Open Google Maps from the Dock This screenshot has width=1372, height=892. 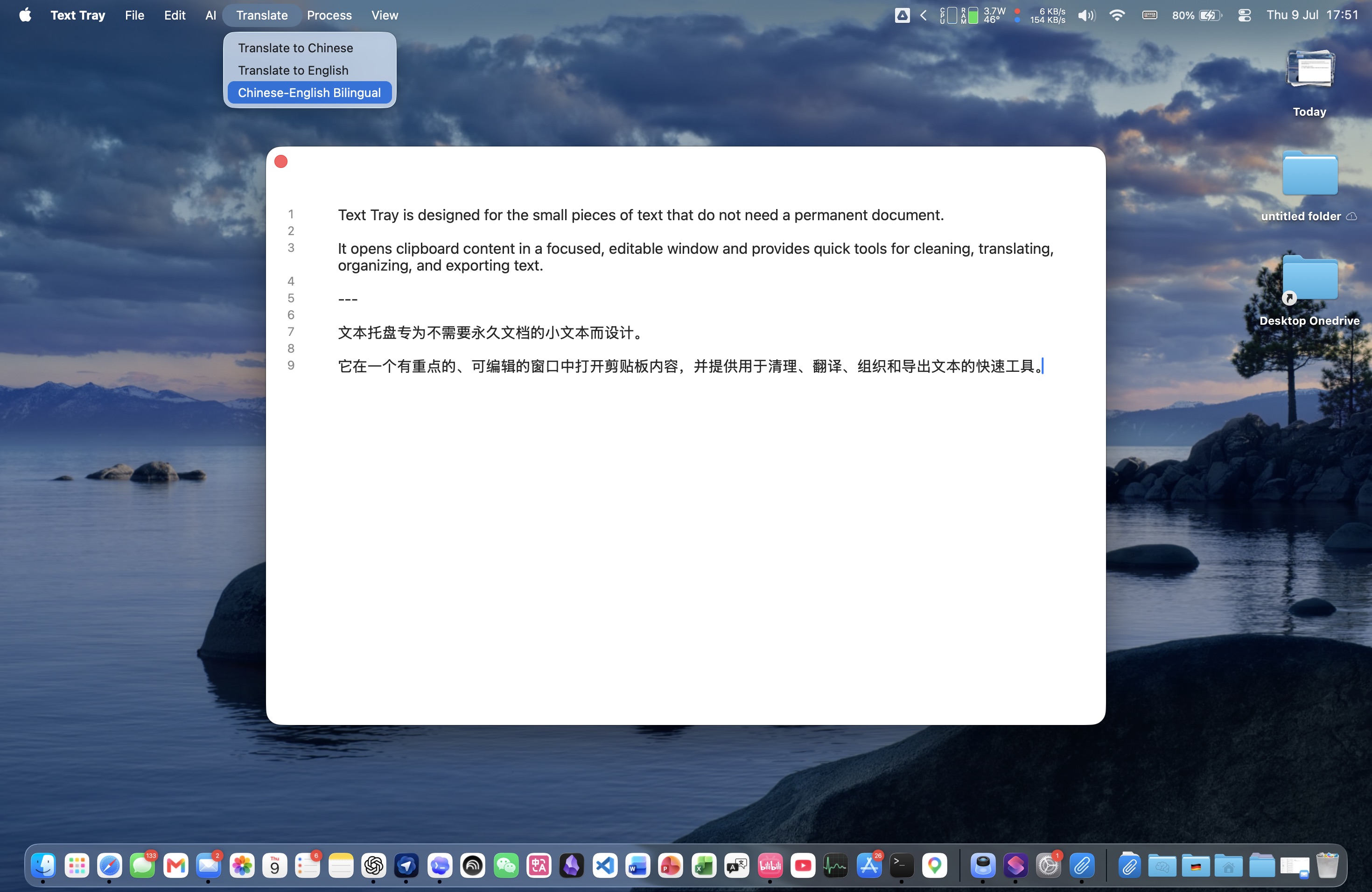pyautogui.click(x=934, y=865)
